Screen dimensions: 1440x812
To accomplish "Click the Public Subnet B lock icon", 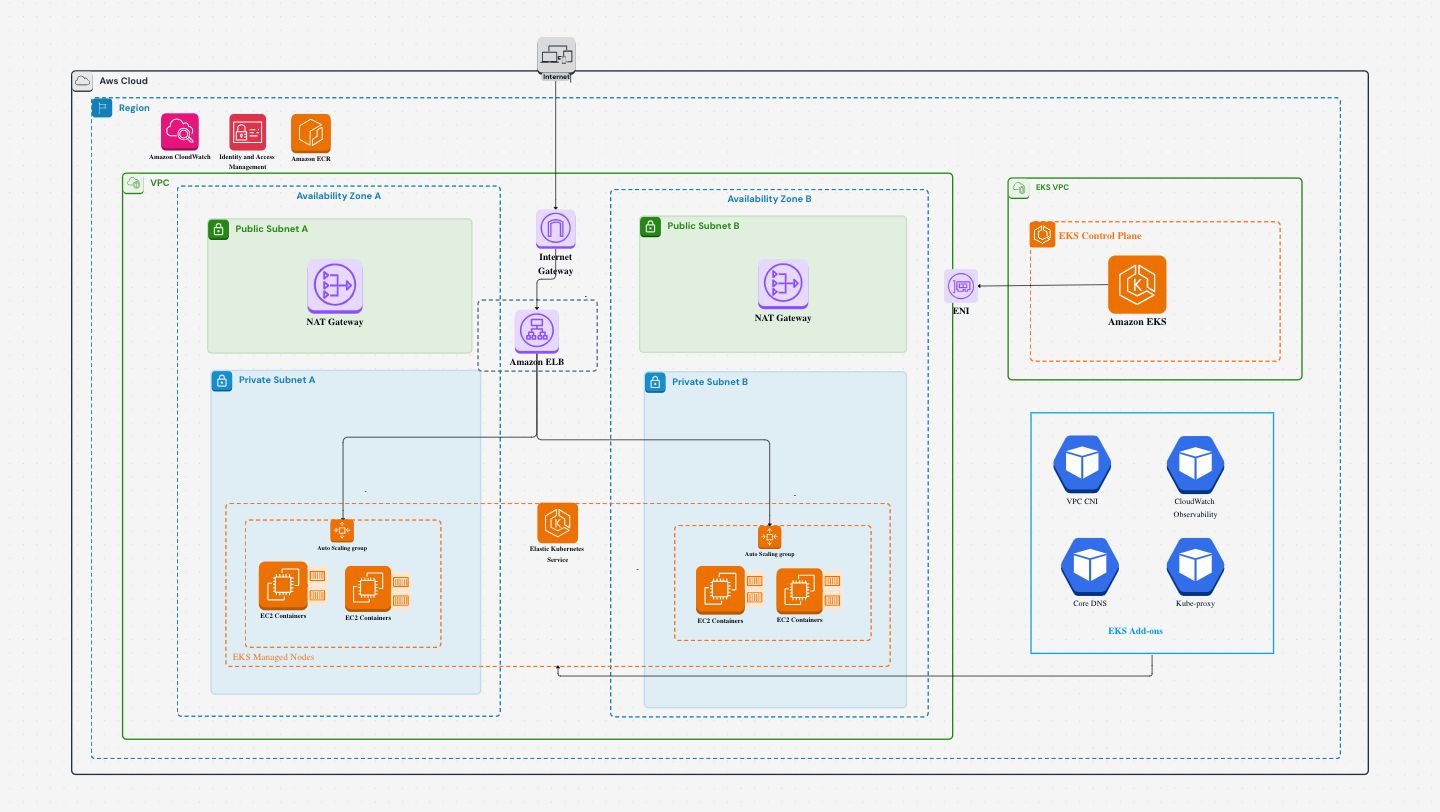I will (x=651, y=227).
